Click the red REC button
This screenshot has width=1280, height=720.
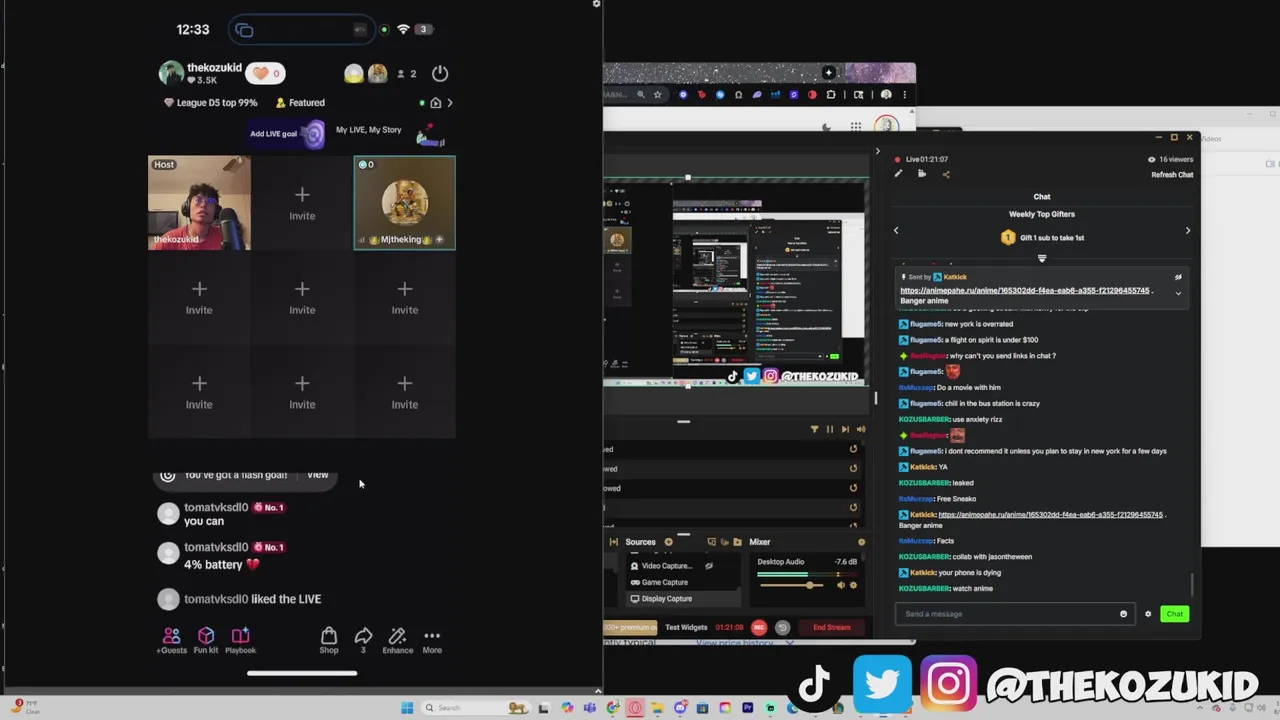759,627
